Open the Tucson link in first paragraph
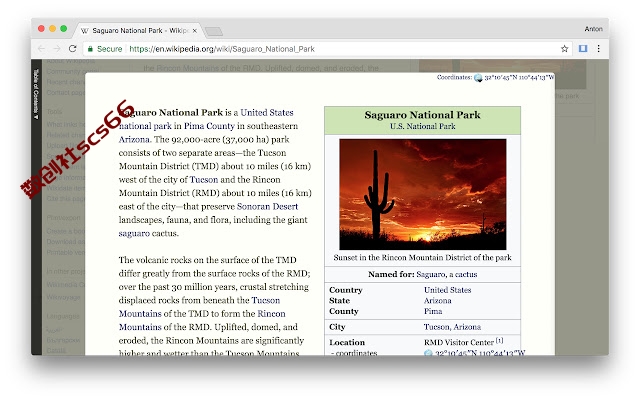 point(204,180)
